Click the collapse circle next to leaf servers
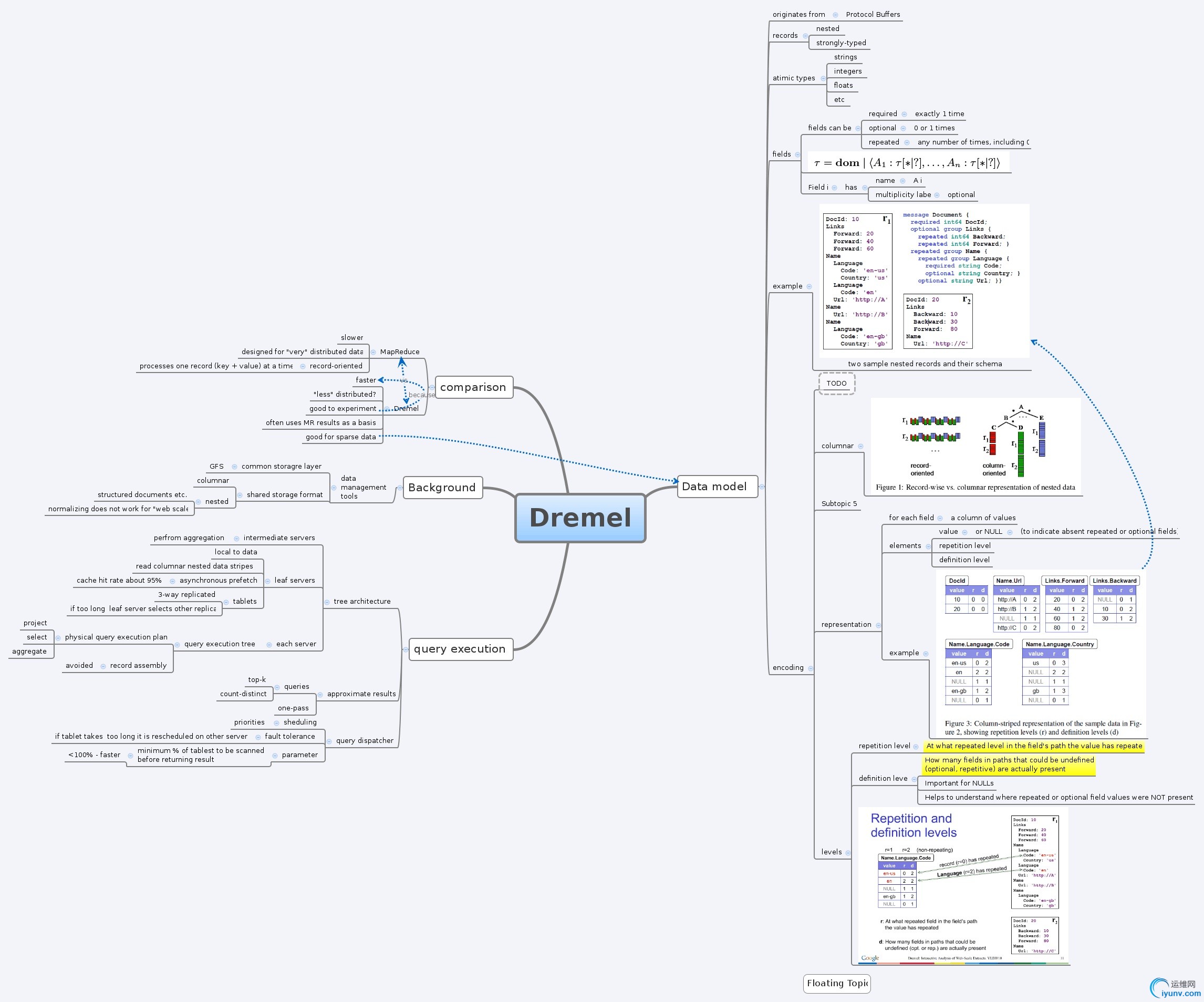This screenshot has height=1002, width=1204. [x=268, y=581]
